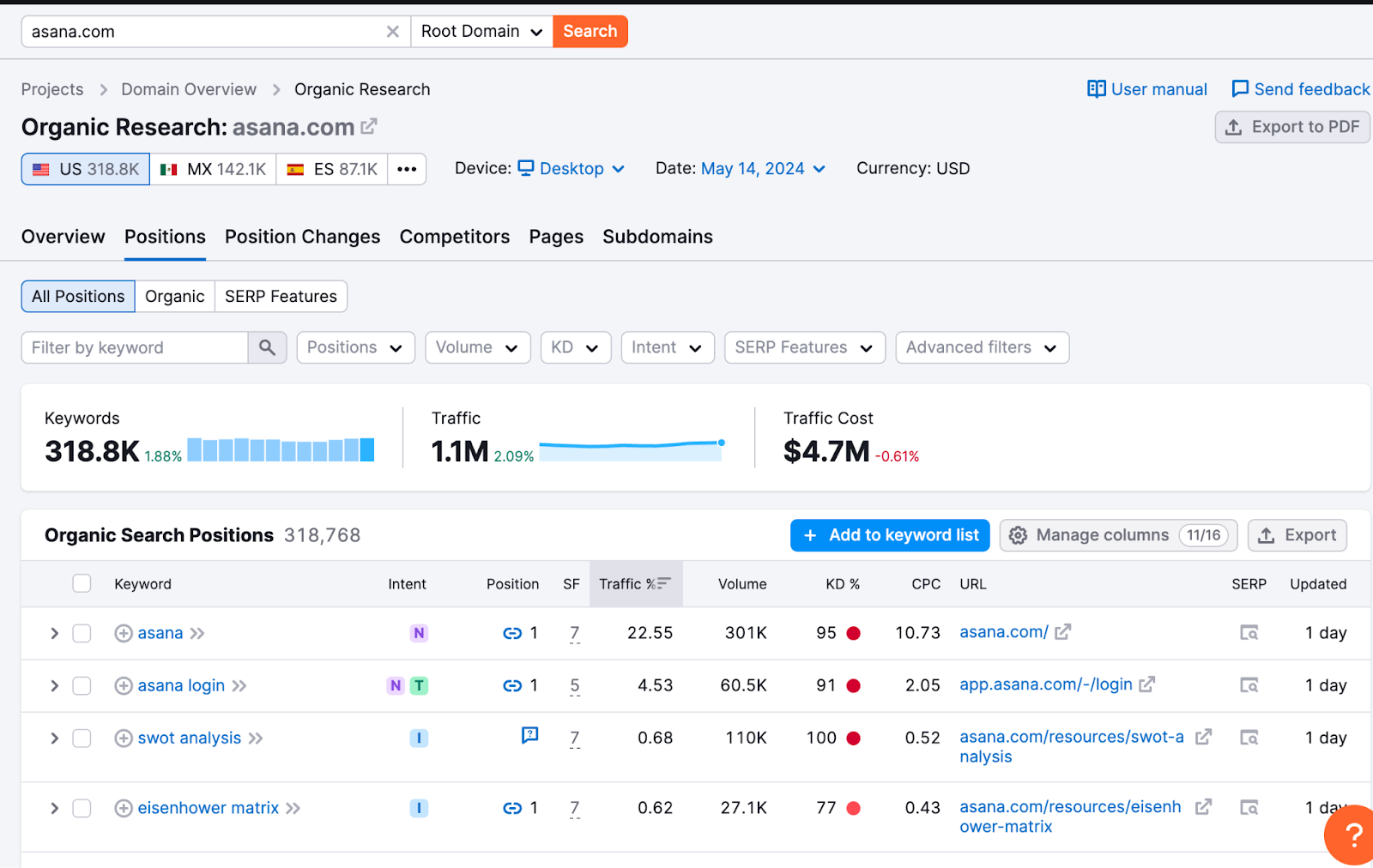
Task: Open the Advanced filters dropdown
Action: pyautogui.click(x=982, y=347)
